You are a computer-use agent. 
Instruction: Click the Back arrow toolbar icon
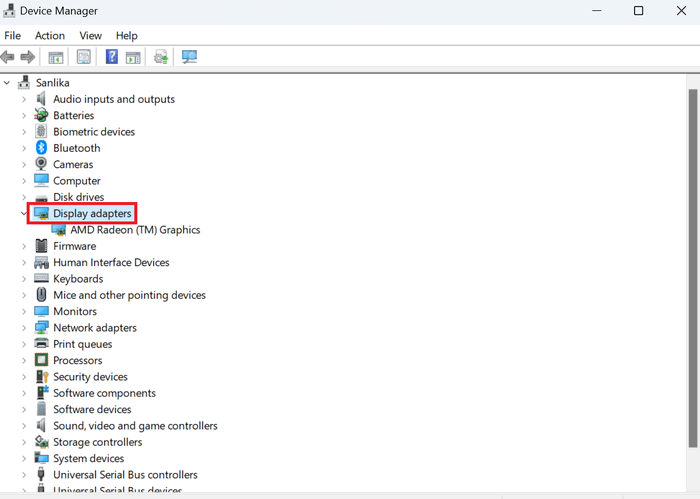(x=8, y=57)
